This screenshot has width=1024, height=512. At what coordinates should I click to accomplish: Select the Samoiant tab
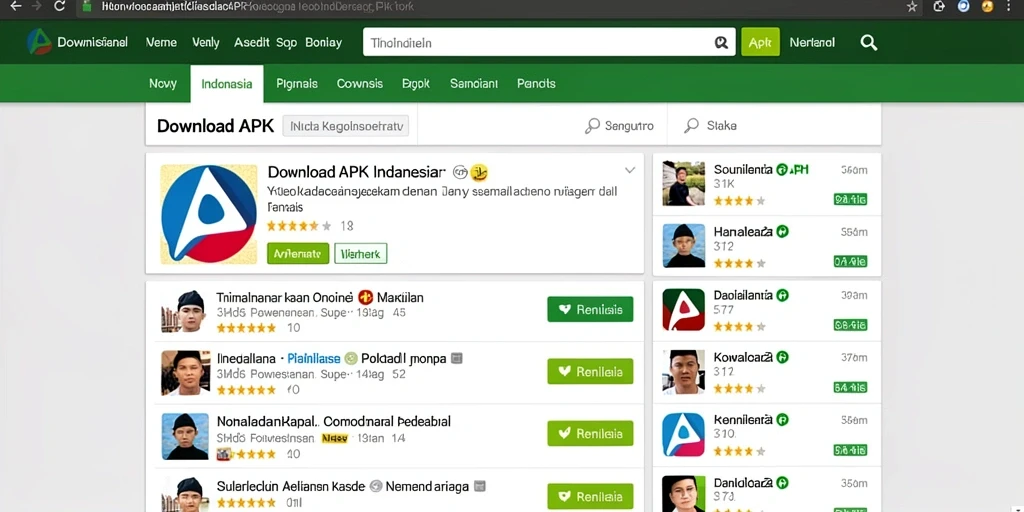click(473, 84)
